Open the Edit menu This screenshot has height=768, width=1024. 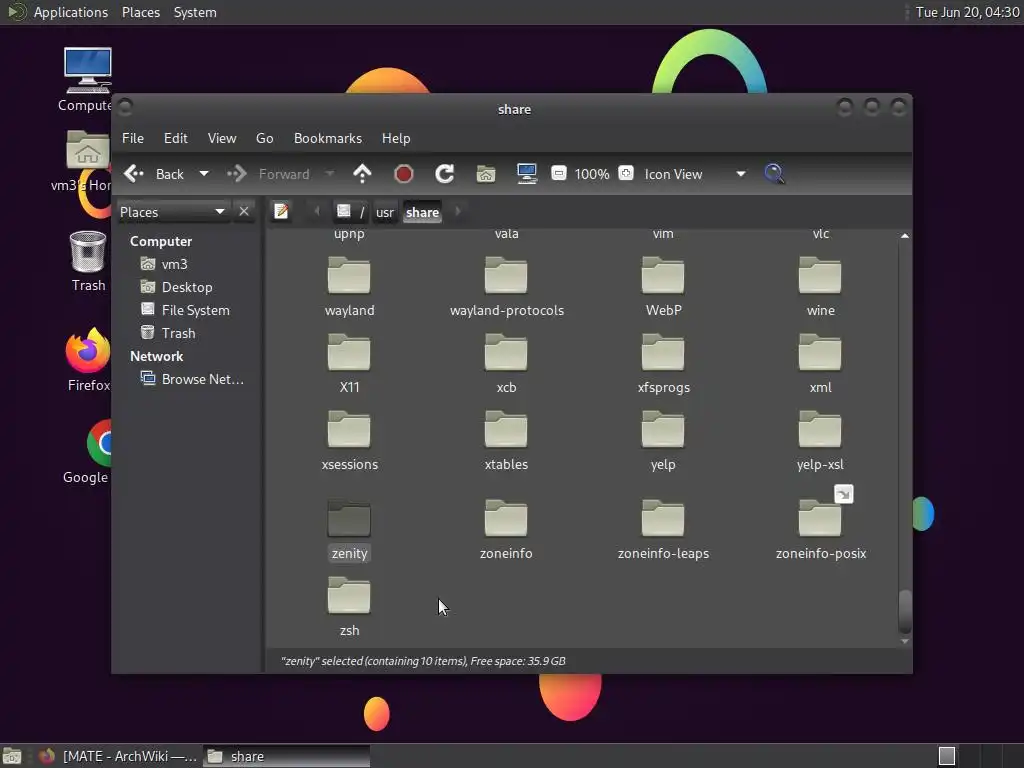(x=176, y=138)
